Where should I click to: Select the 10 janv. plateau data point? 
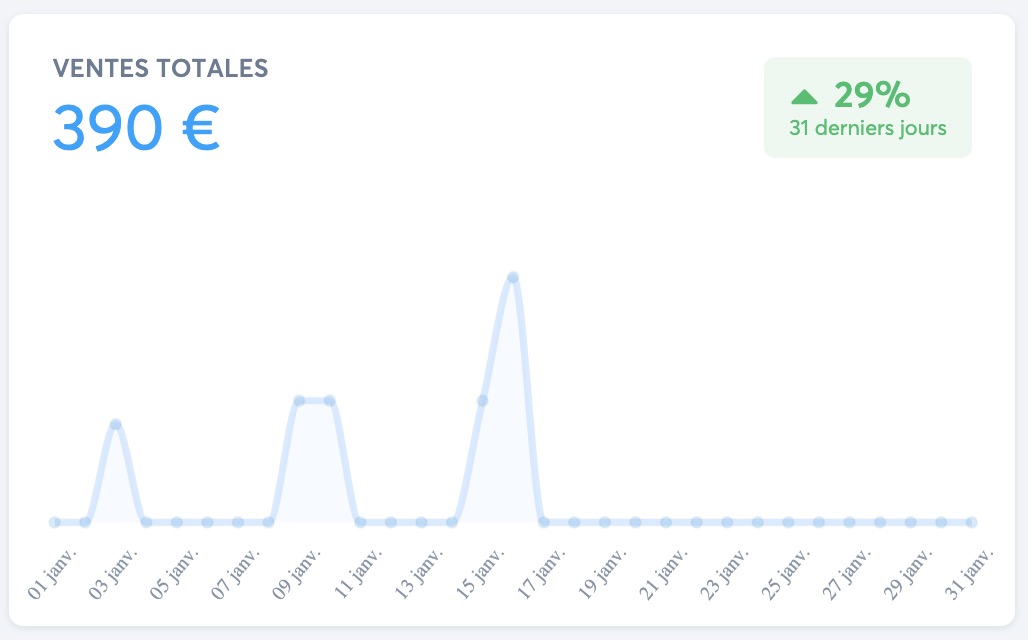point(330,401)
